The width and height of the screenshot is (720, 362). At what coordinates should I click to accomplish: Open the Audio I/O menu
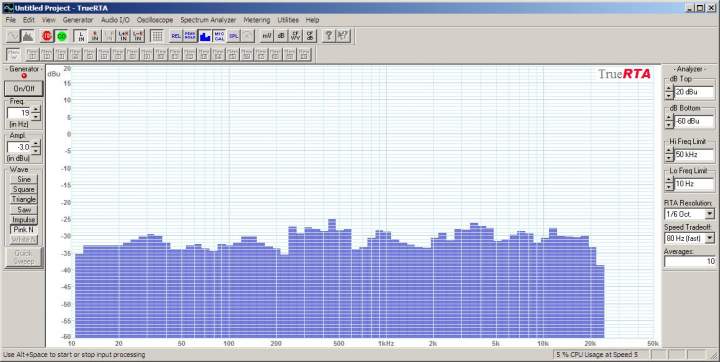tap(116, 20)
